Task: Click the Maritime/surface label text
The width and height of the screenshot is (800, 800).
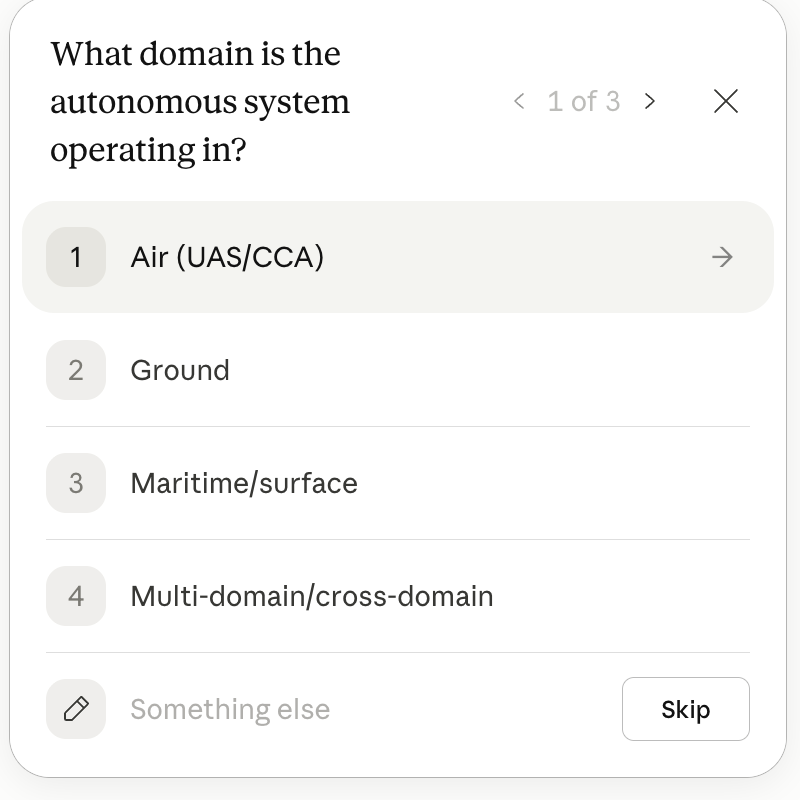Action: tap(244, 483)
